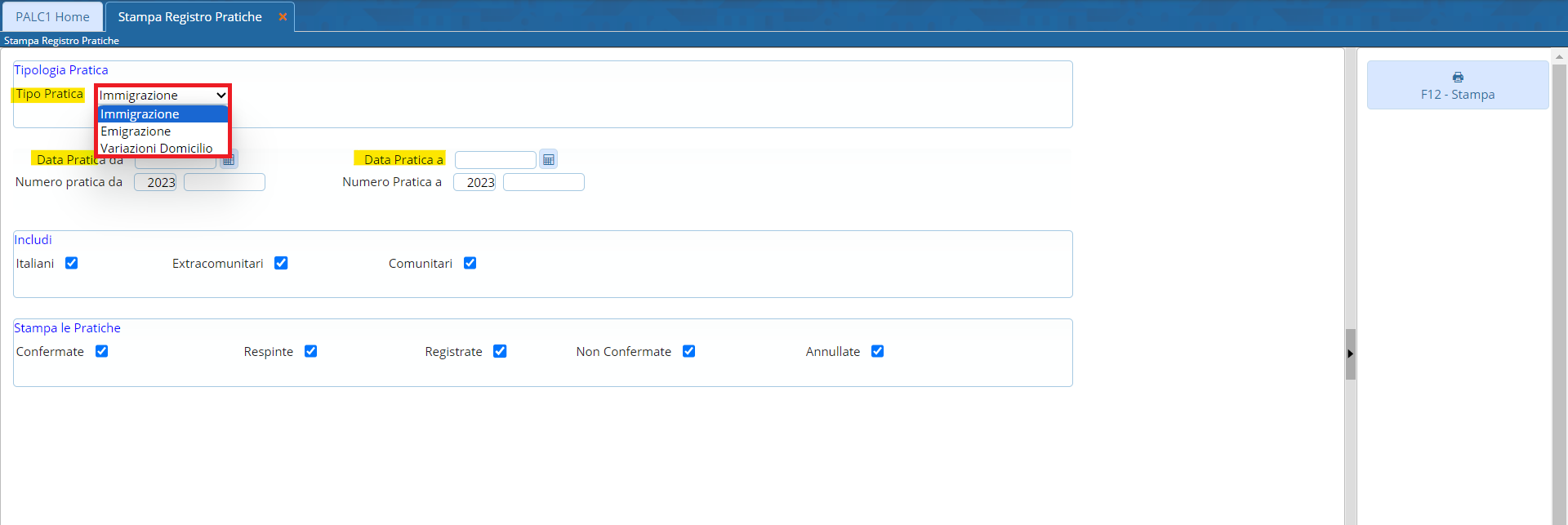Image resolution: width=1568 pixels, height=525 pixels.
Task: Open calendar picker for Data Pratica a
Action: point(549,160)
